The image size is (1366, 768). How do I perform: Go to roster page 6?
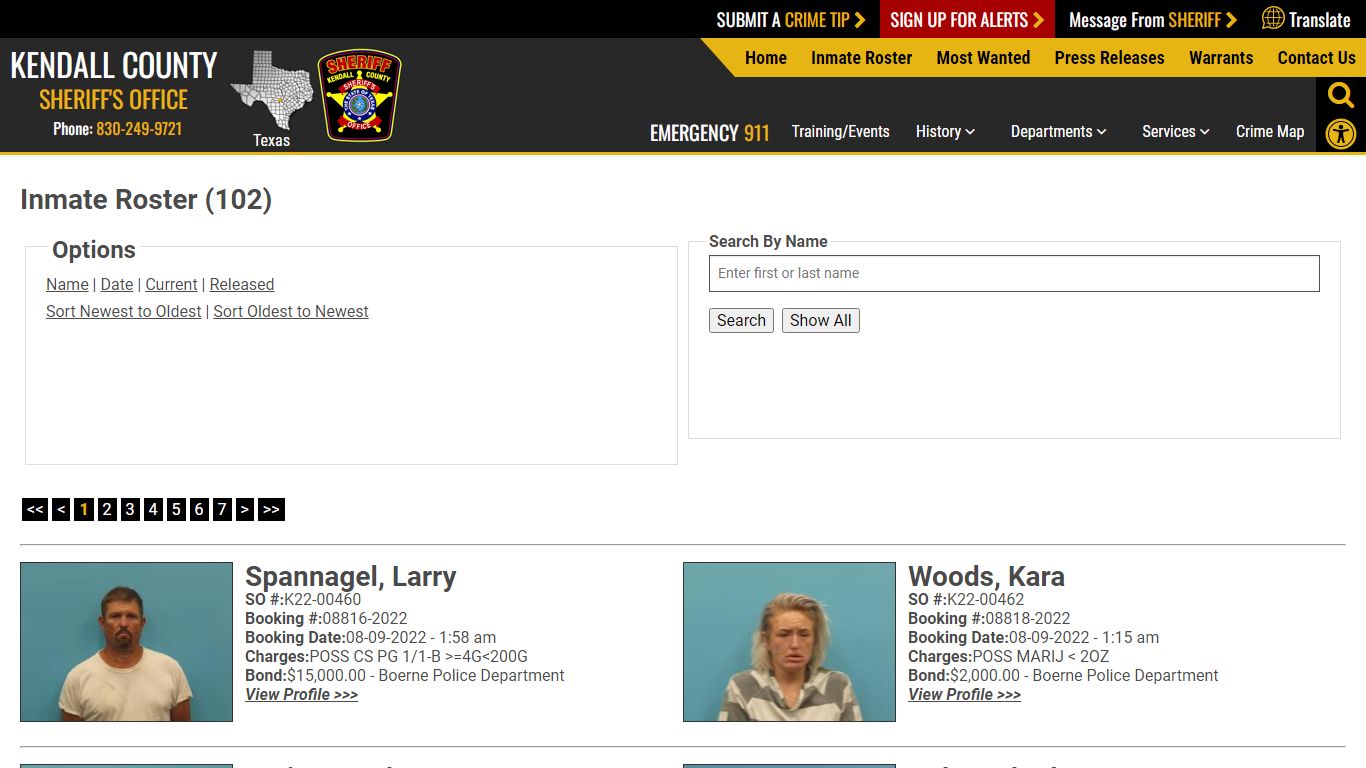(x=199, y=509)
